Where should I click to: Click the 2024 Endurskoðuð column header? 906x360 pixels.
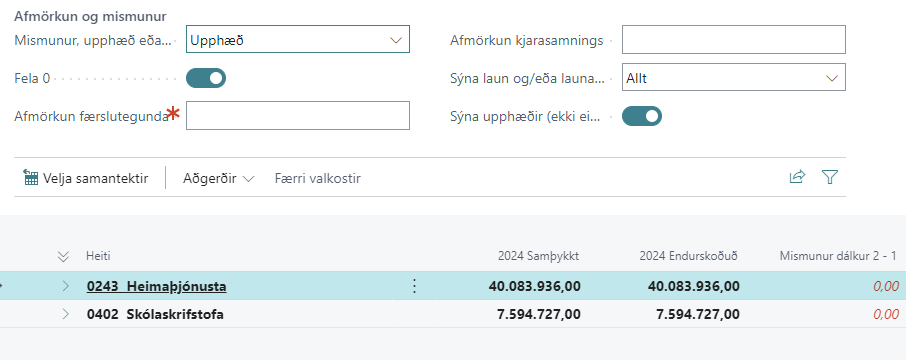(x=689, y=256)
